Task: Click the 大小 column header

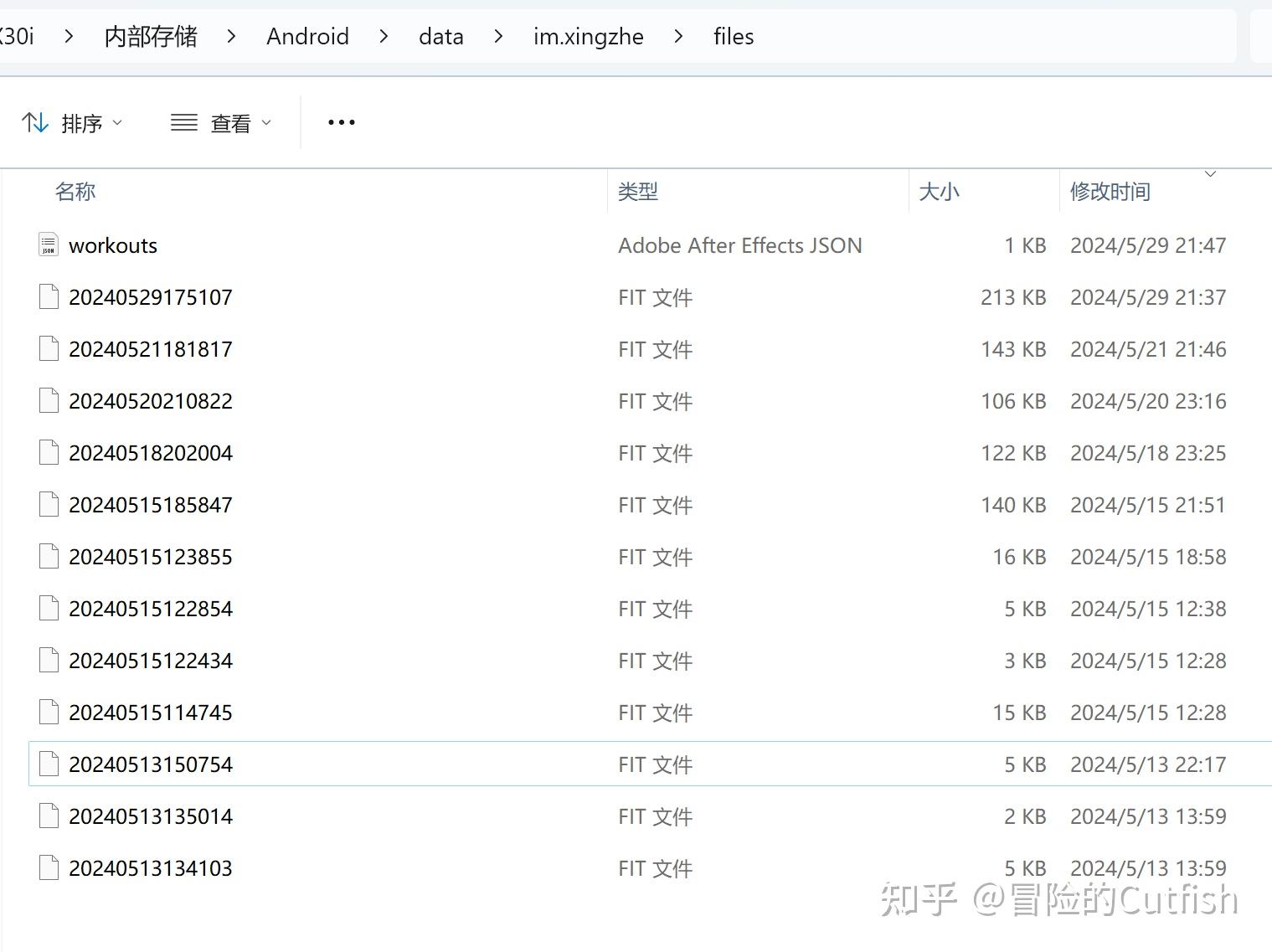Action: coord(939,192)
